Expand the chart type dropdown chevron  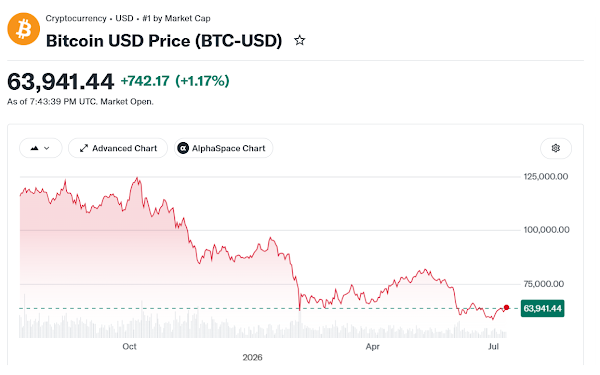(47, 148)
